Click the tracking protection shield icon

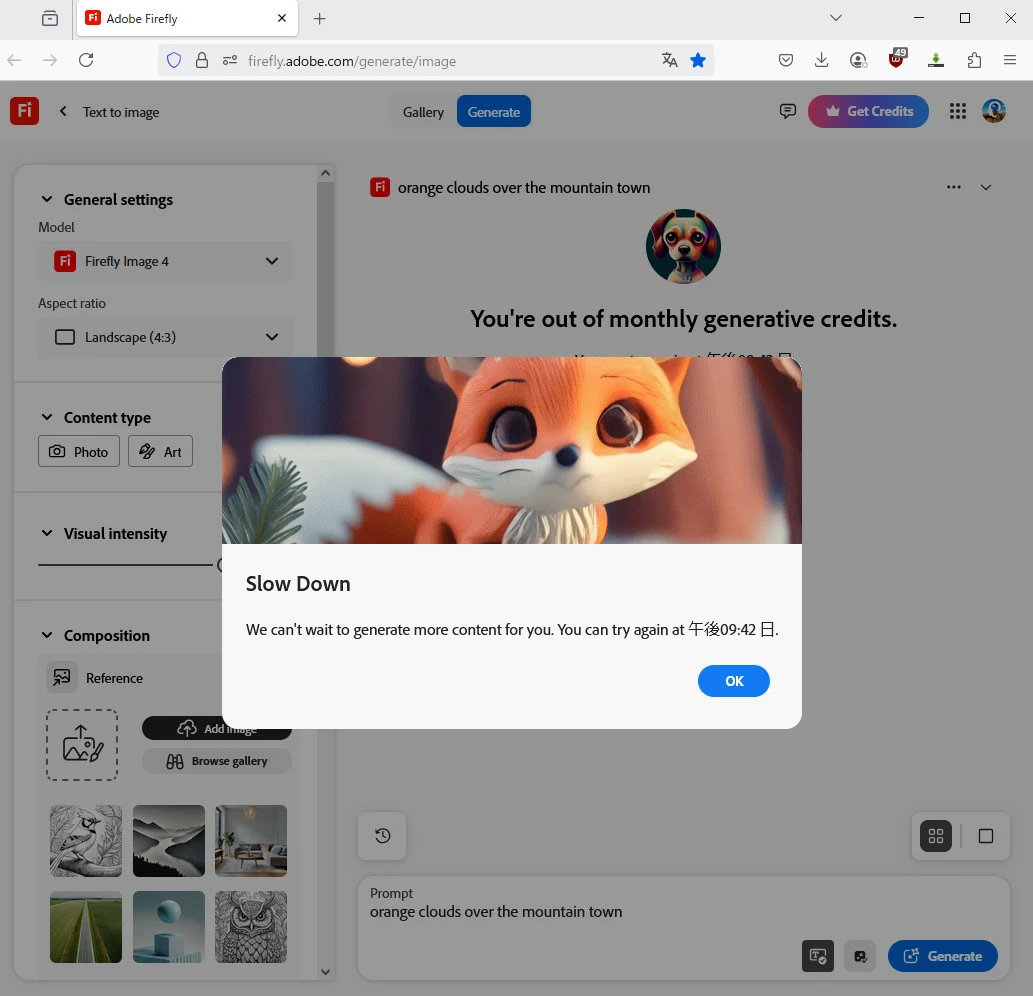coord(174,61)
